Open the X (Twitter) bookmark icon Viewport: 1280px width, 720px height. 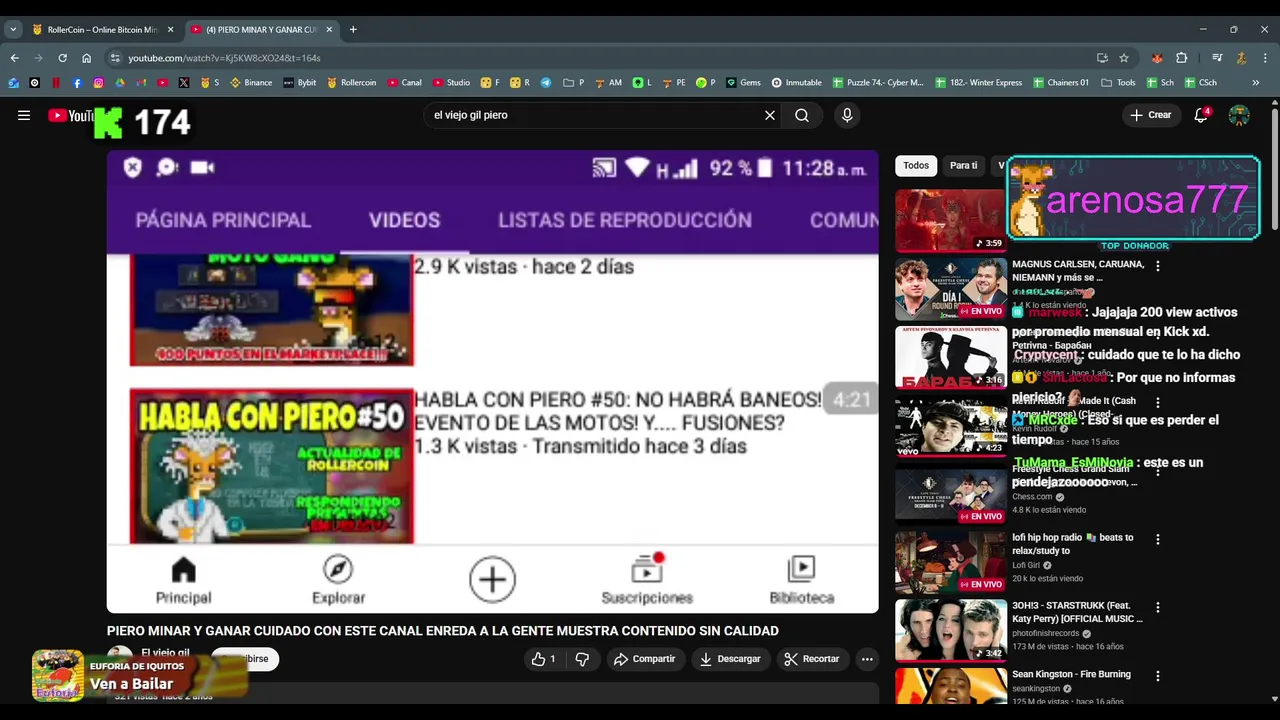[184, 82]
